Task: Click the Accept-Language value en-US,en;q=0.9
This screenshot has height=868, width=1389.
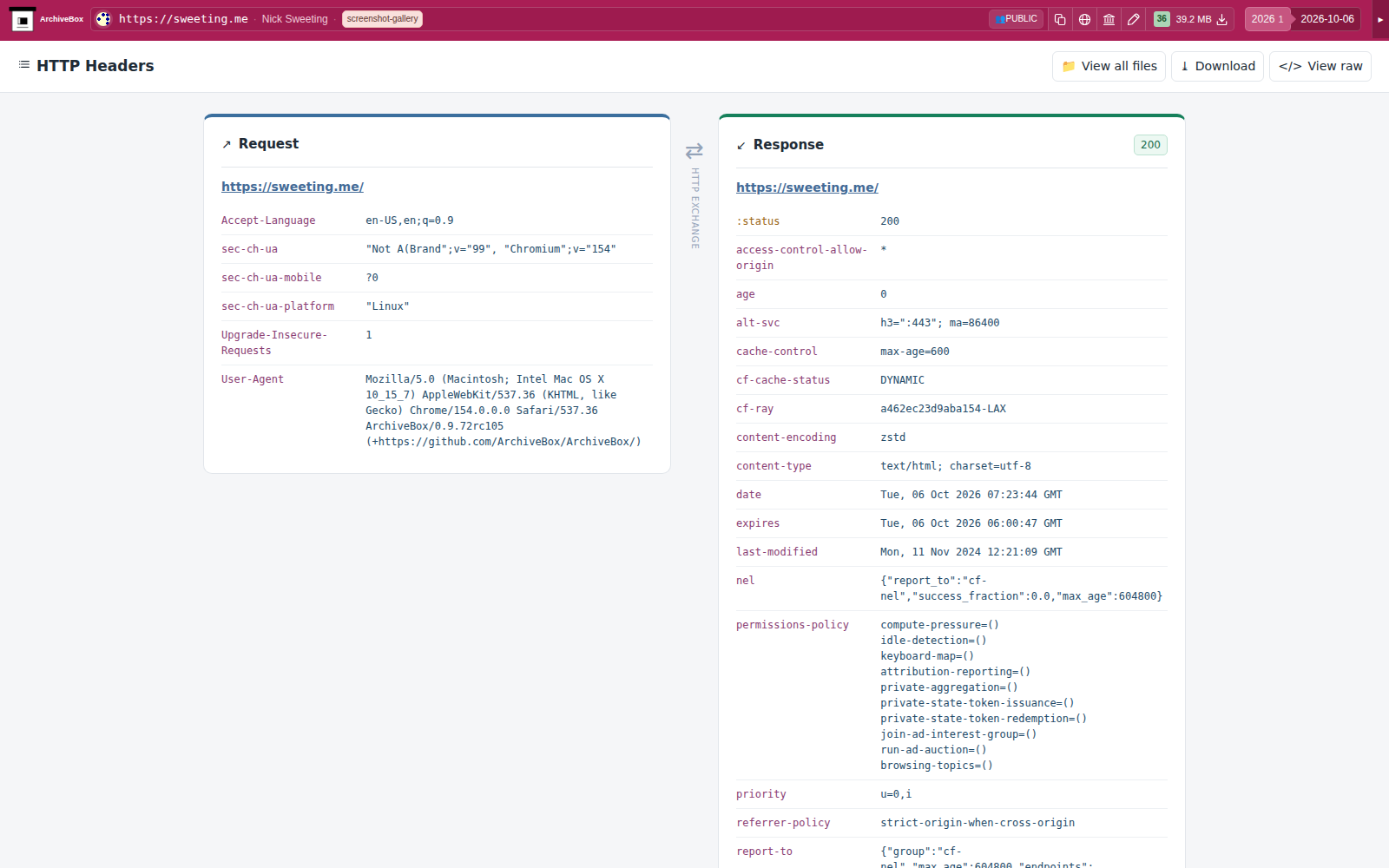Action: point(410,220)
